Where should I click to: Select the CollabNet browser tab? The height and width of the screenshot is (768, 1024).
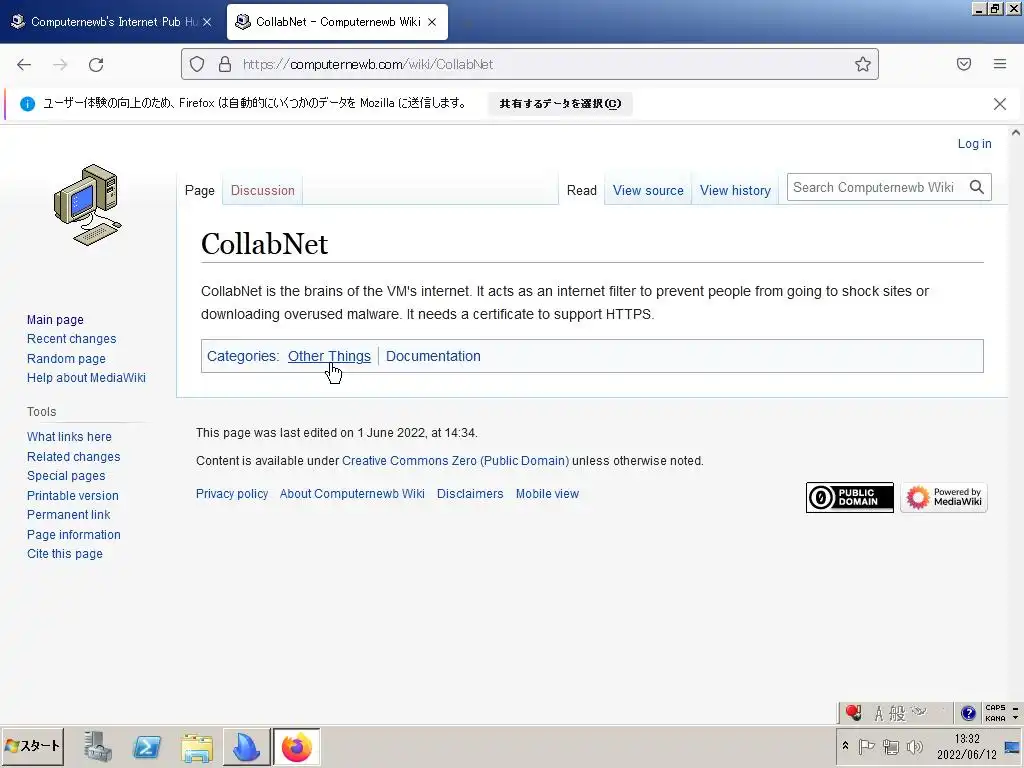pos(337,22)
